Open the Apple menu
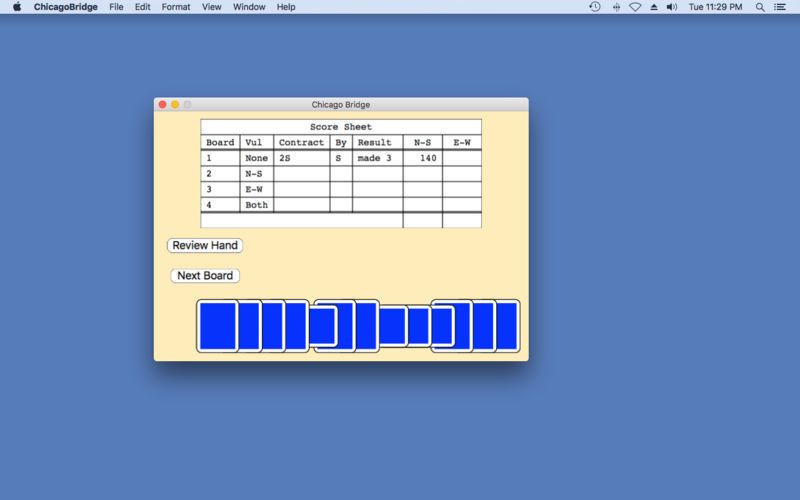The width and height of the screenshot is (800, 500). click(17, 7)
